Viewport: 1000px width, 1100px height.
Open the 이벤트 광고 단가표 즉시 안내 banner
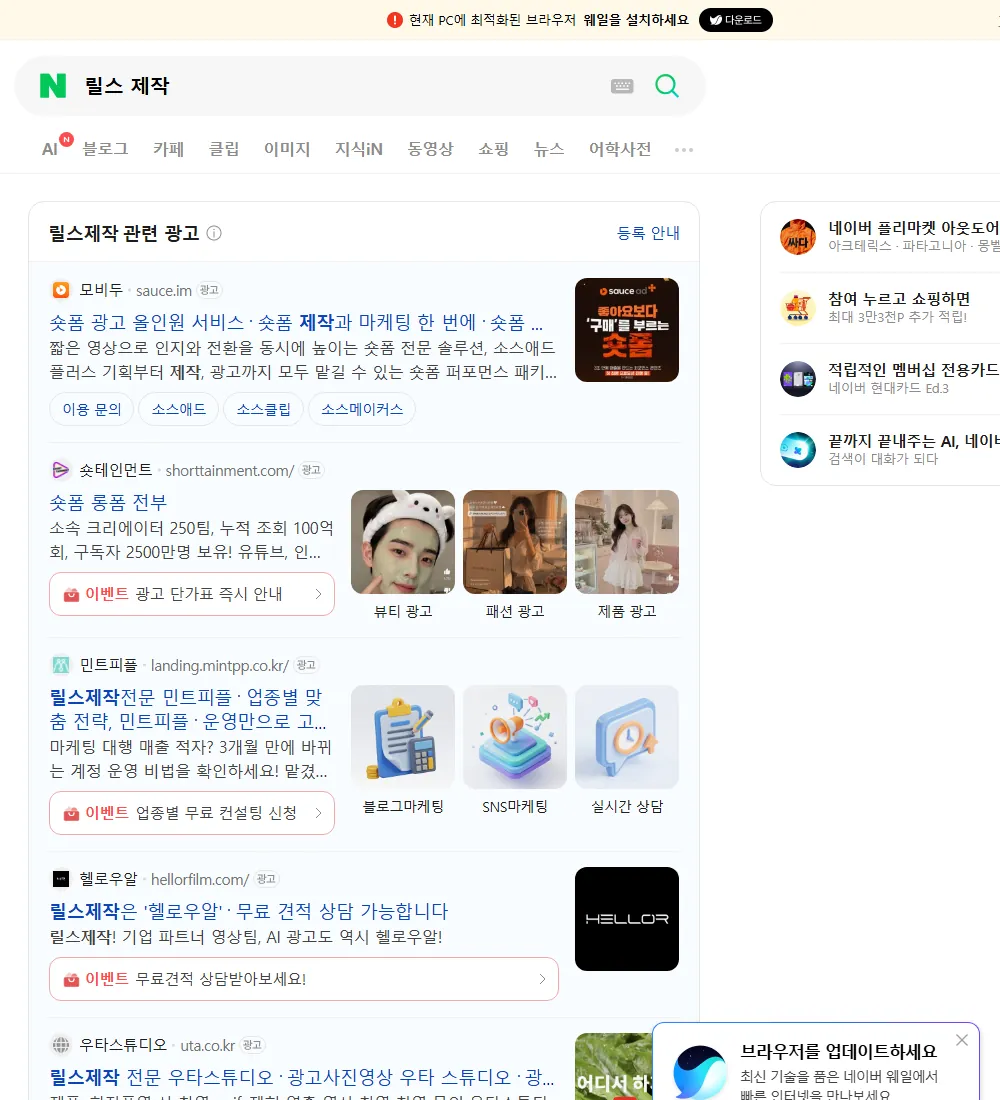(x=192, y=594)
